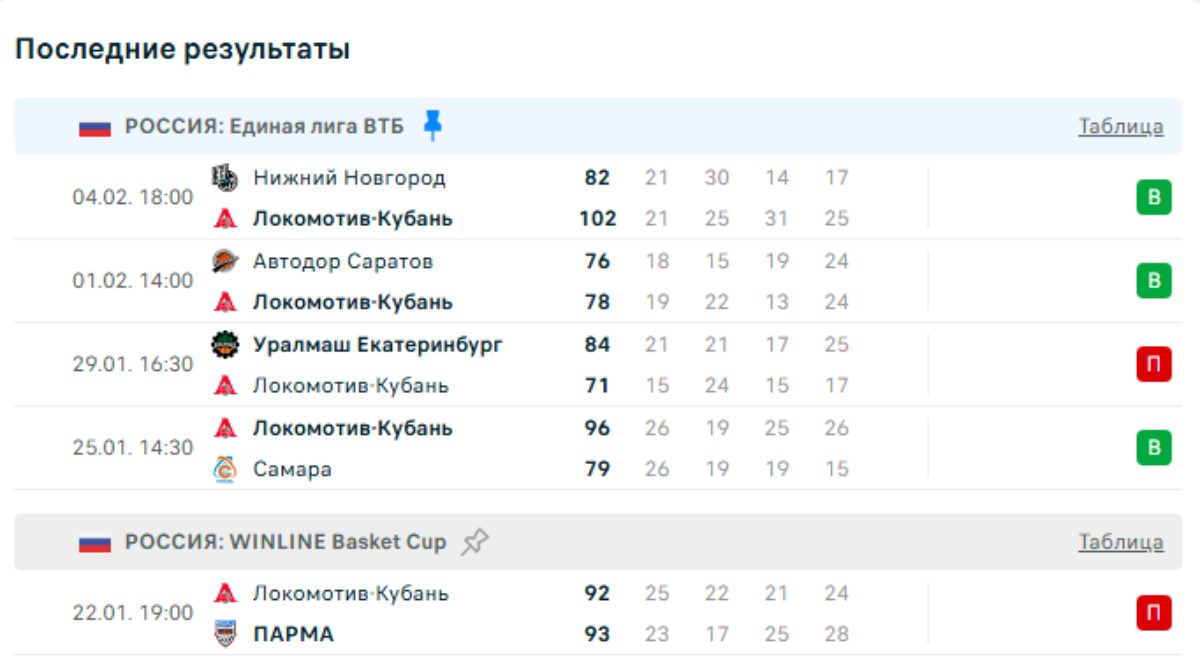Viewport: 1200px width, 672px height.
Task: Click the Самара team logo
Action: pos(225,469)
